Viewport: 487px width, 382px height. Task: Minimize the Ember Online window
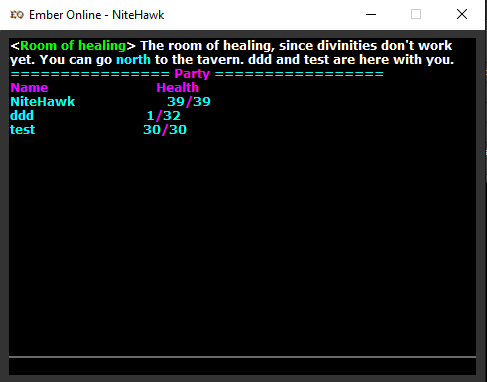371,14
